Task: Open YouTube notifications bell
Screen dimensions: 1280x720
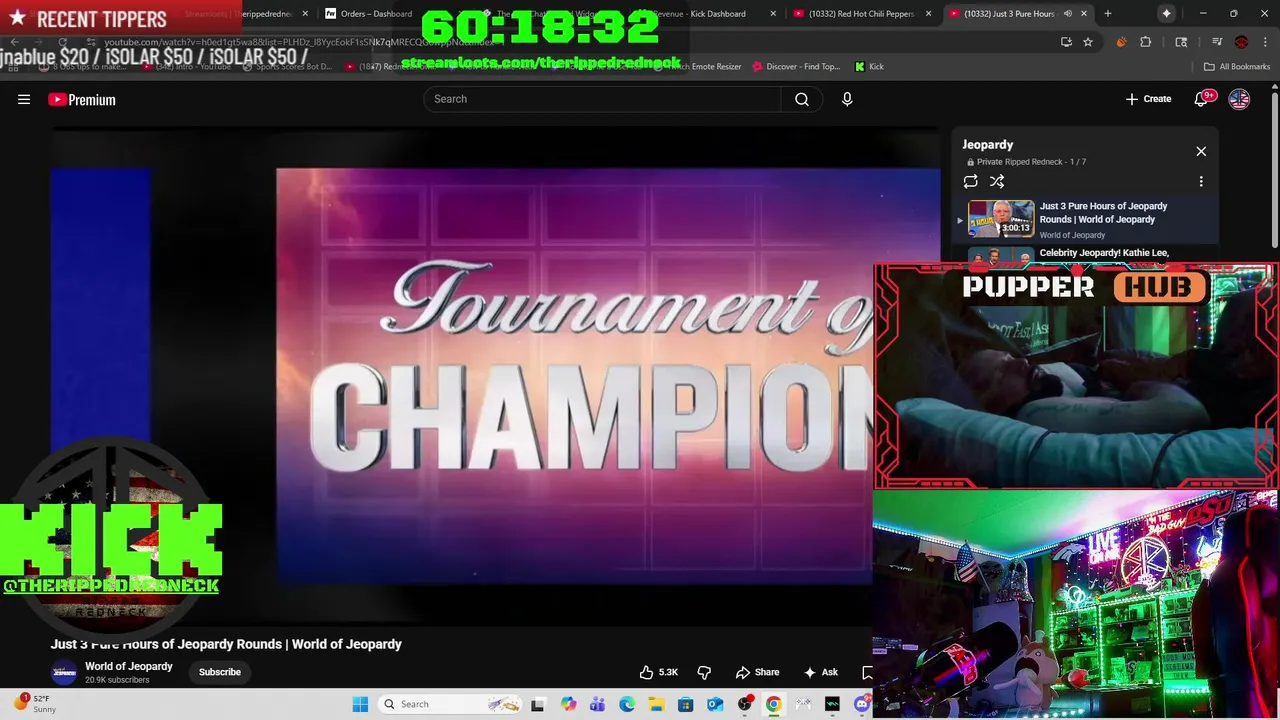Action: click(x=1202, y=99)
